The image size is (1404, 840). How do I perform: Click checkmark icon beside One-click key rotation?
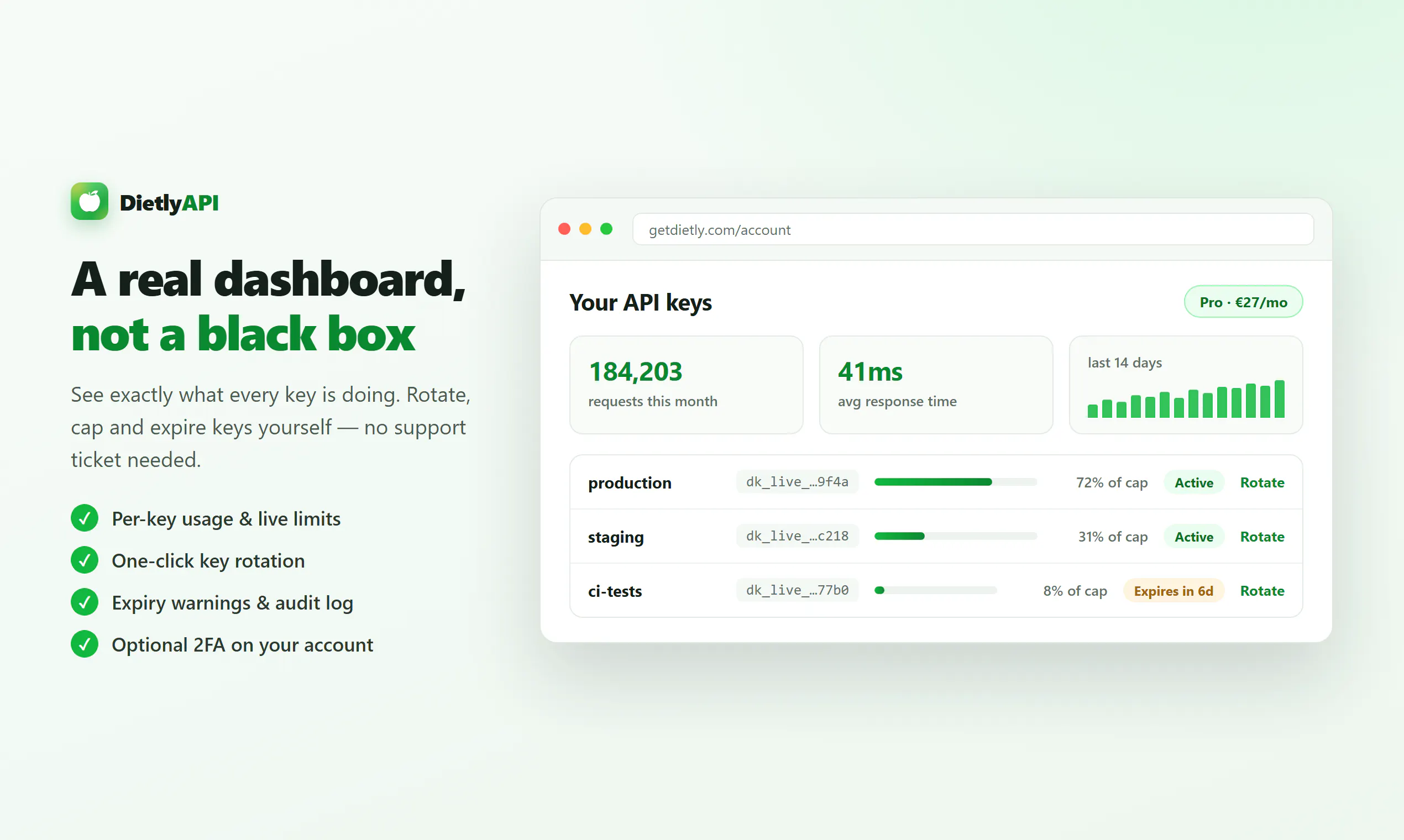pos(85,560)
